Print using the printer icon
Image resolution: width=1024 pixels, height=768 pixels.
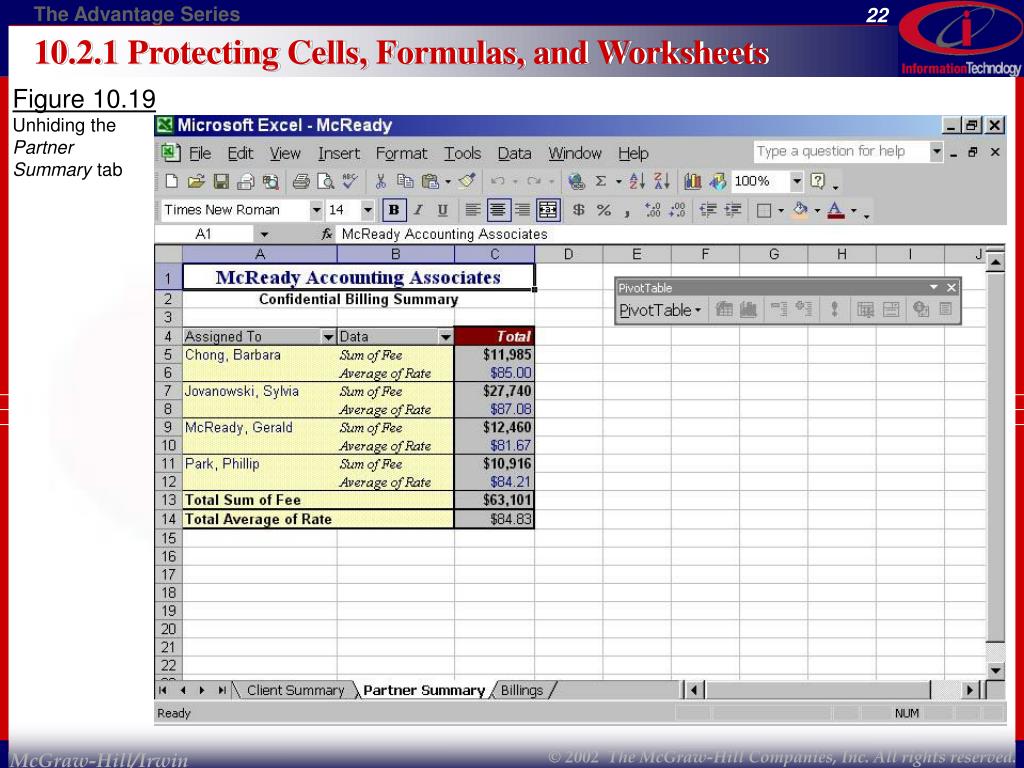(x=301, y=182)
